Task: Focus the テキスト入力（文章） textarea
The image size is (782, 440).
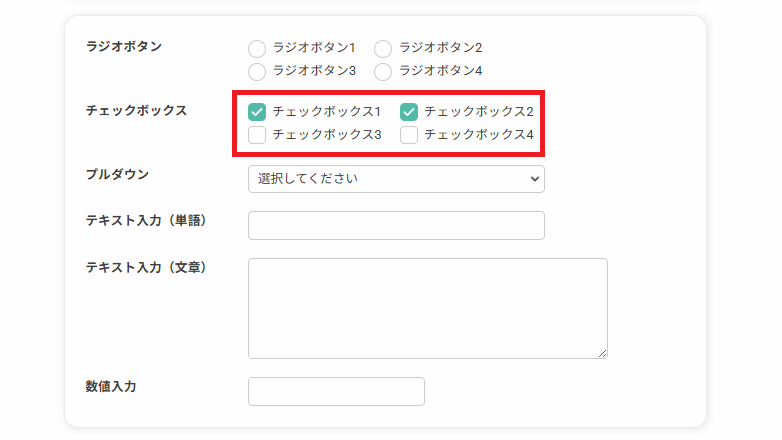Action: click(428, 308)
